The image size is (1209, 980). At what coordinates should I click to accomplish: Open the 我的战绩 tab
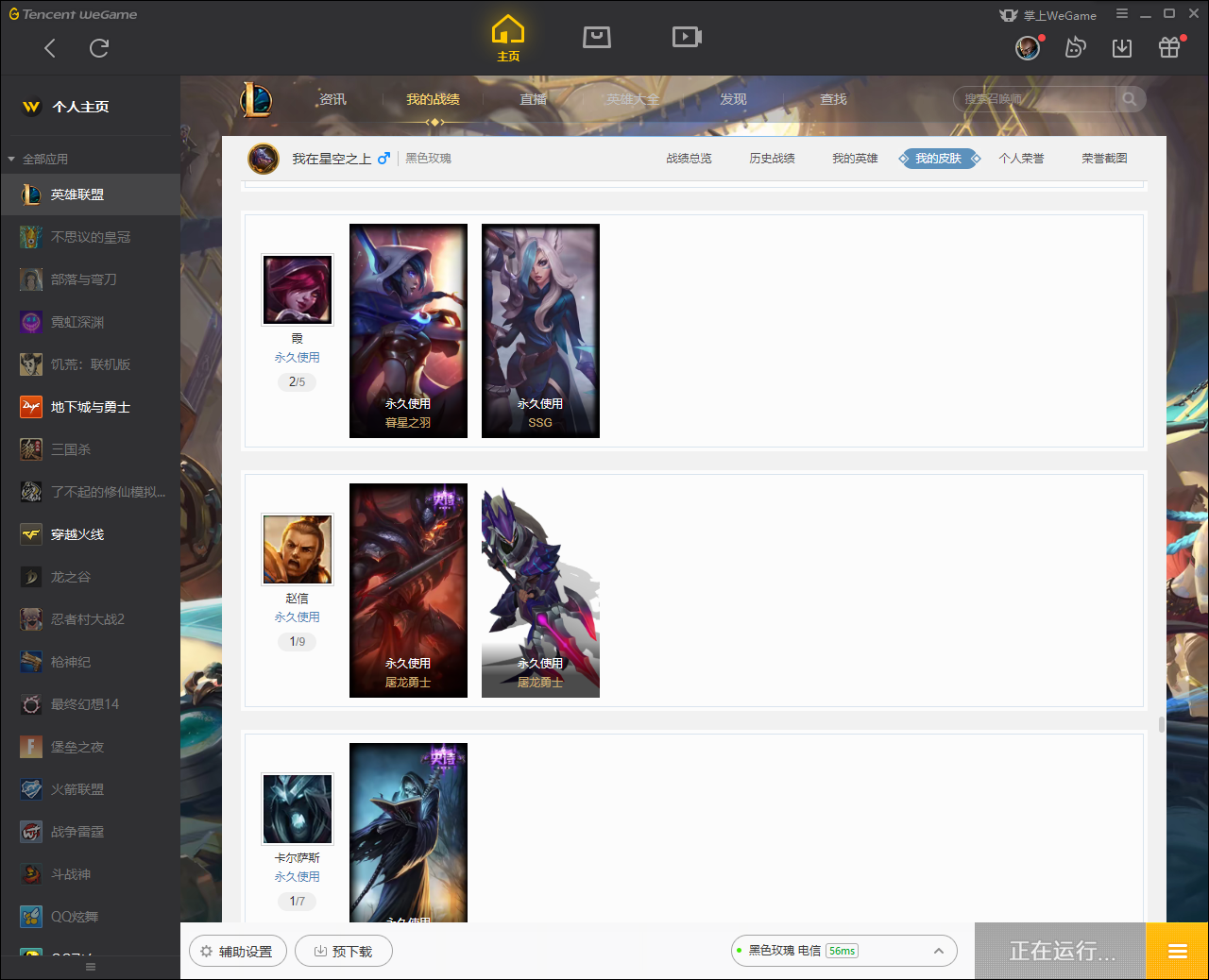click(433, 99)
